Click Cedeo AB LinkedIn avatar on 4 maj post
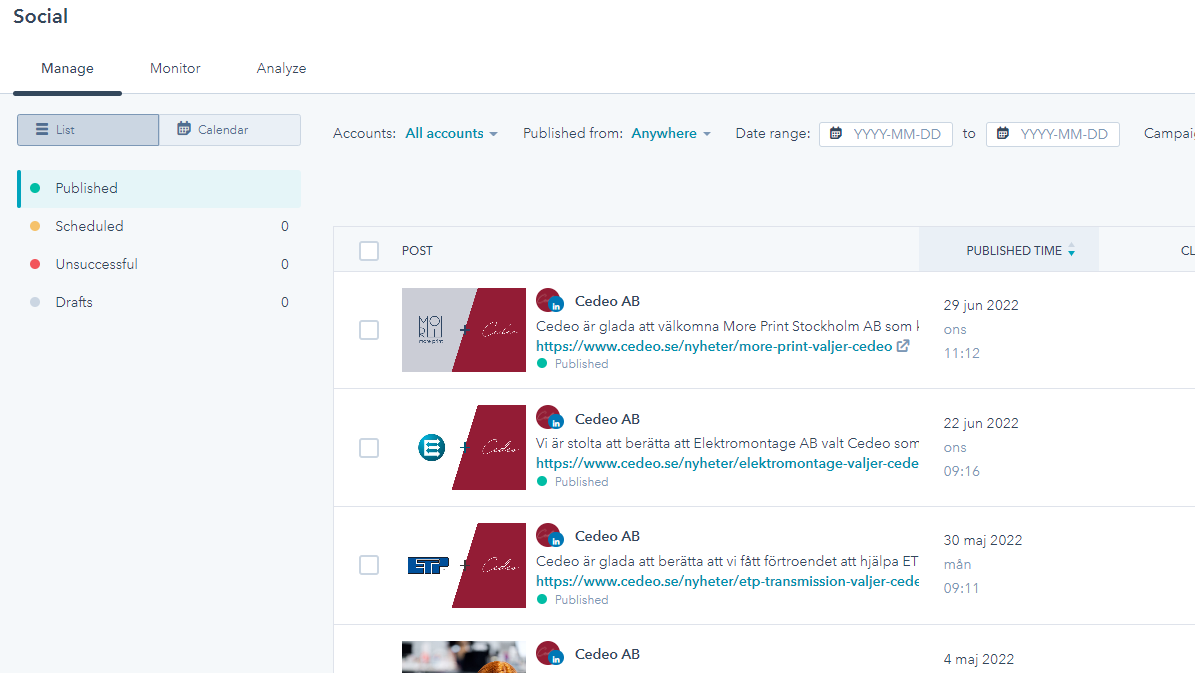The height and width of the screenshot is (673, 1195). [549, 654]
